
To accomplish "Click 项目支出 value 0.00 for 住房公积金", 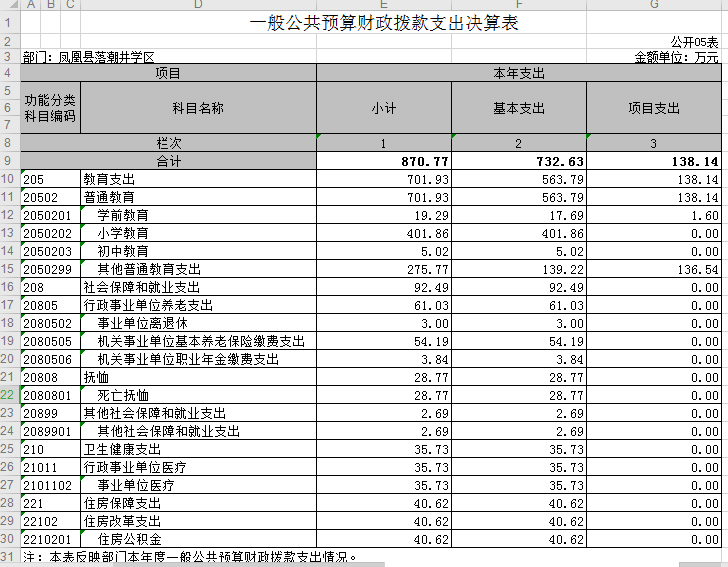I will point(654,539).
